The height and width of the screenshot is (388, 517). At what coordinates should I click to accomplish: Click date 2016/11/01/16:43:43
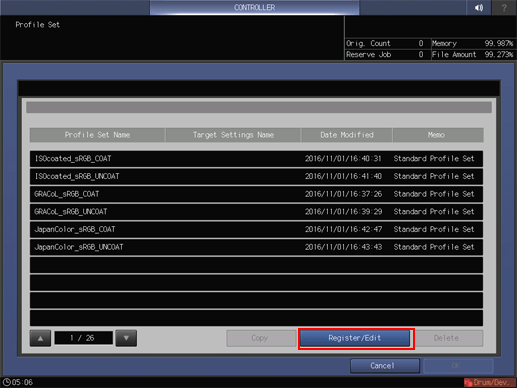343,247
